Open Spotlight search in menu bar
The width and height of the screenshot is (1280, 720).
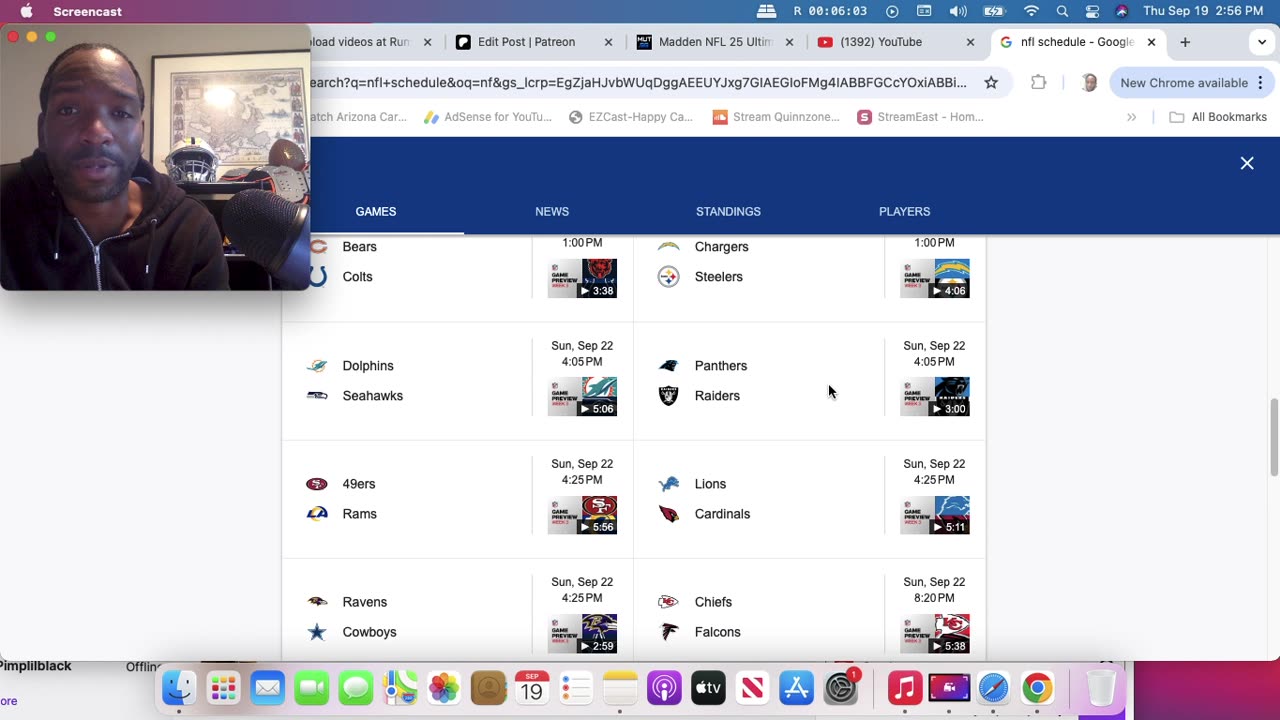pyautogui.click(x=1062, y=11)
